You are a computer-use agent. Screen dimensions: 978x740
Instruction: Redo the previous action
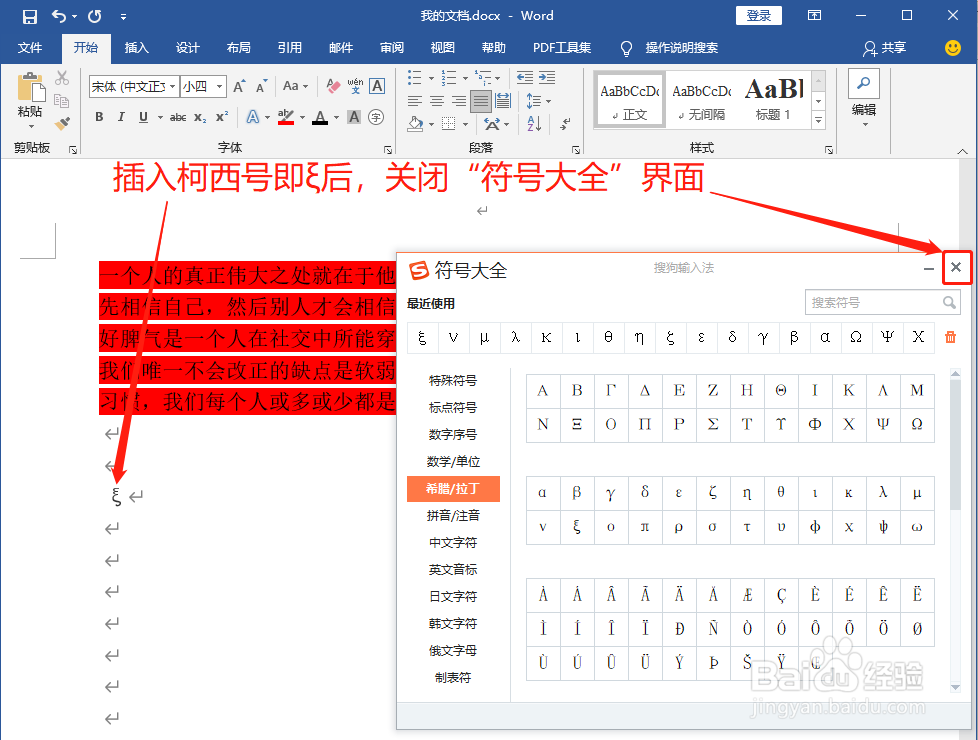95,16
